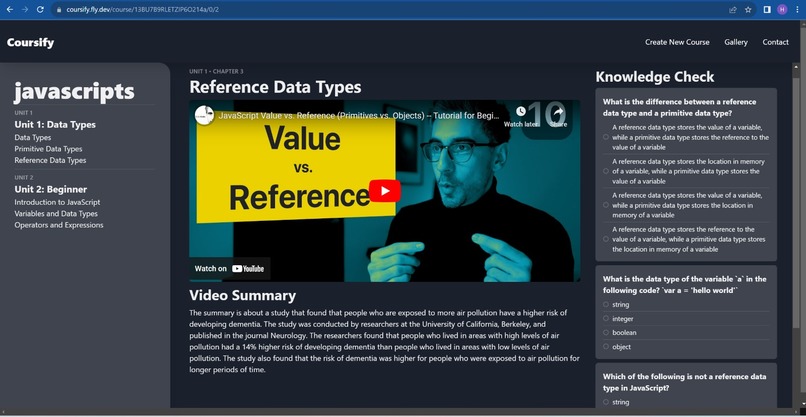Click the UNIT 1 • CHAPTER 3 label
The image size is (806, 417).
216,71
